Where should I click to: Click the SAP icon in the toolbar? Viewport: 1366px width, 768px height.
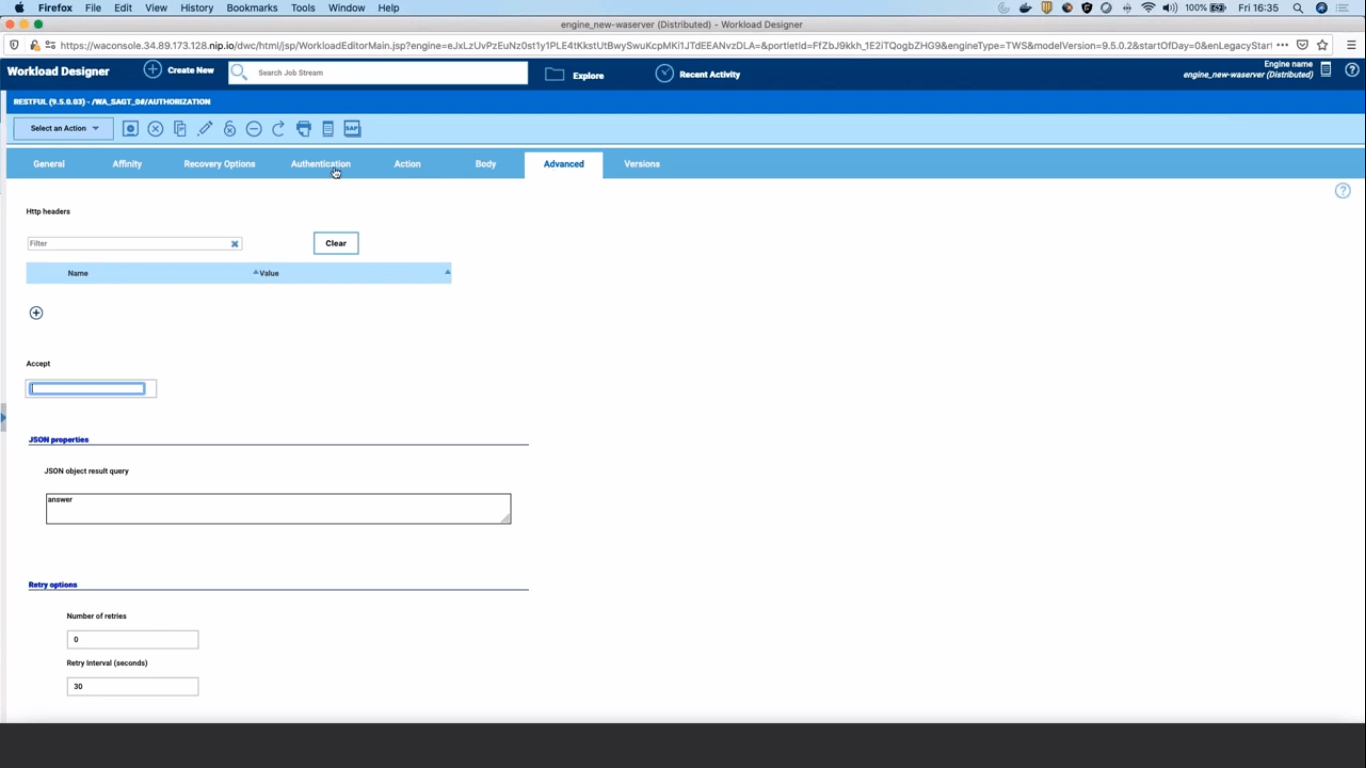[x=352, y=129]
